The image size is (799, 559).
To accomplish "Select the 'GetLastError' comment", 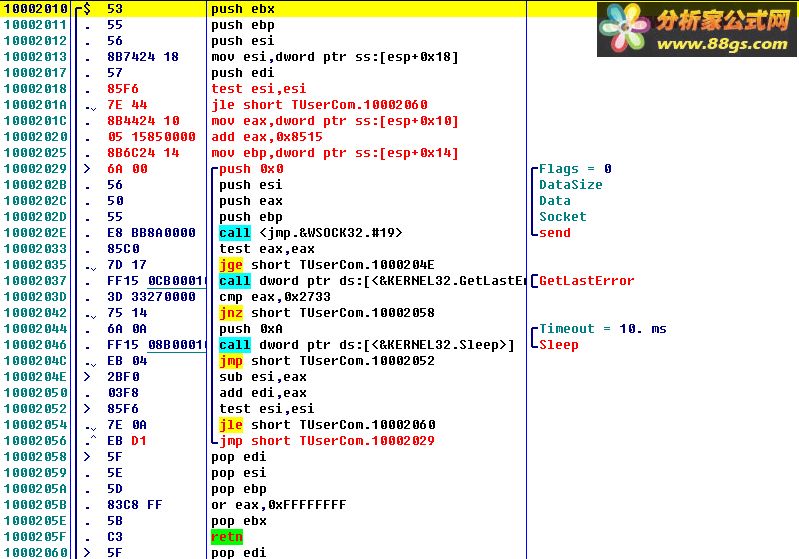I will pyautogui.click(x=587, y=281).
